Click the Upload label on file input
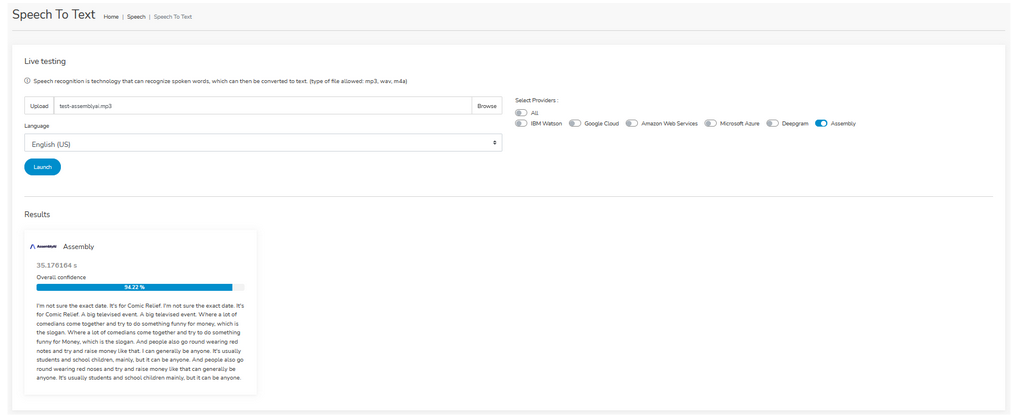1012x416 pixels. coord(39,105)
